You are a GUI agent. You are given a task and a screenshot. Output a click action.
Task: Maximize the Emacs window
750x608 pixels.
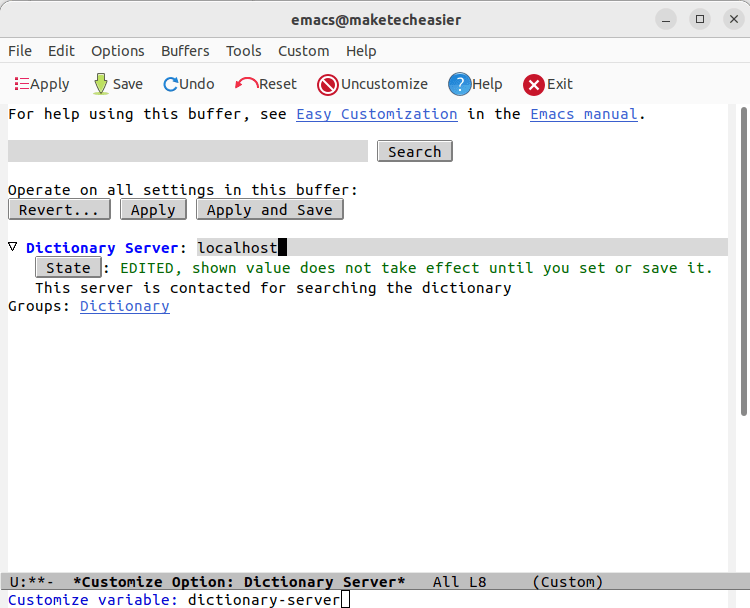700,20
